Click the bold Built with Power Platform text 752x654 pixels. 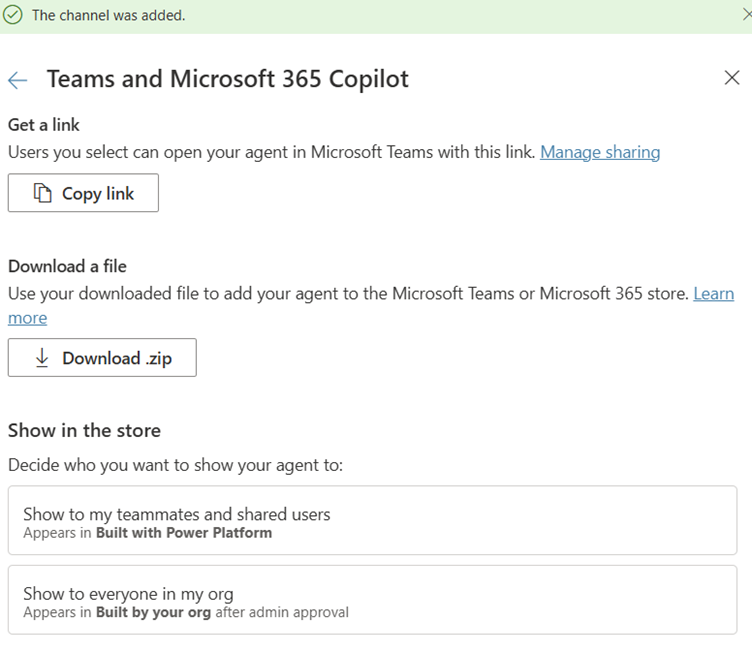pos(184,533)
